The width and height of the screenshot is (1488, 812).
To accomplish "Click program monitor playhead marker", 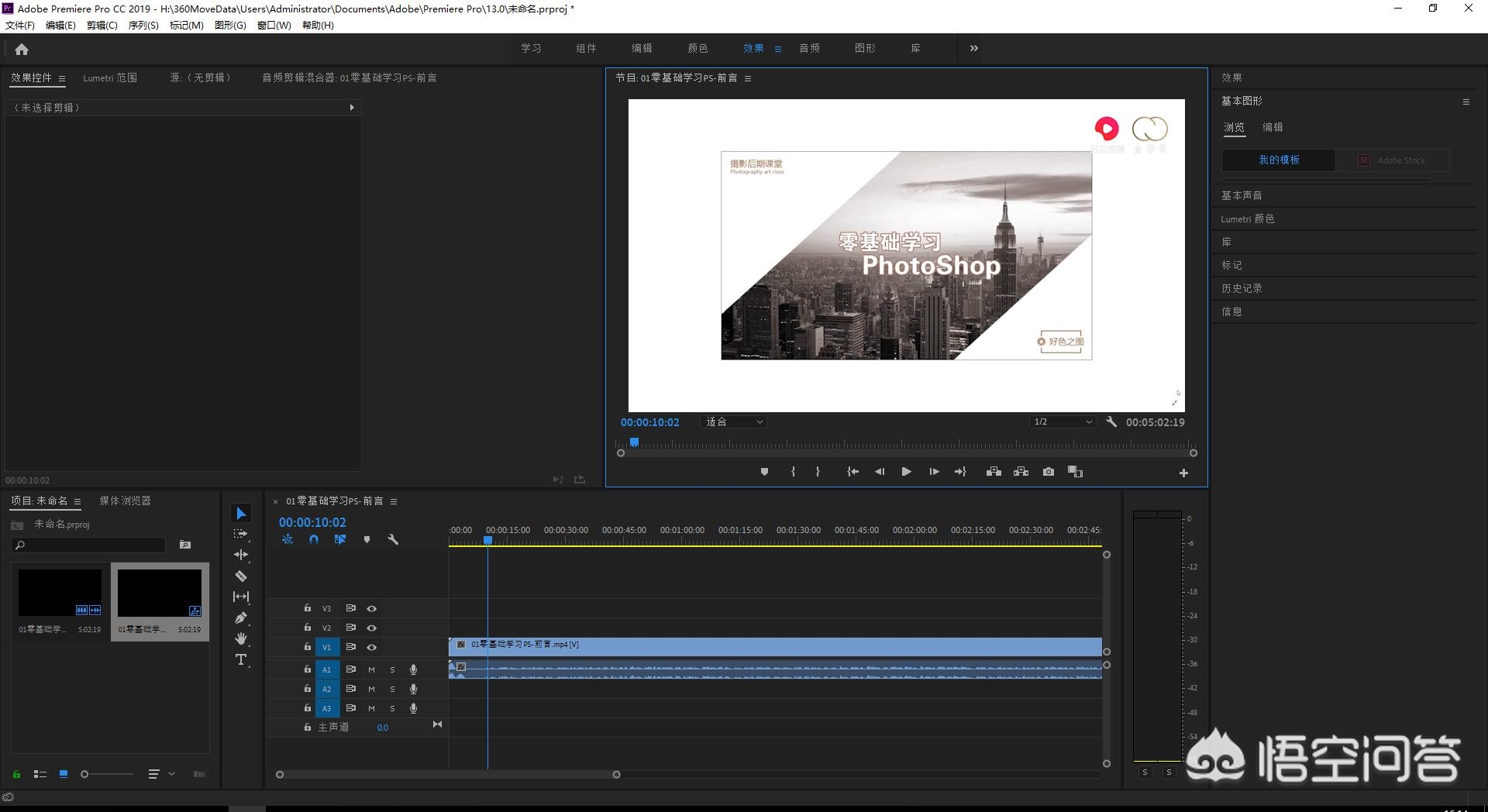I will tap(634, 442).
